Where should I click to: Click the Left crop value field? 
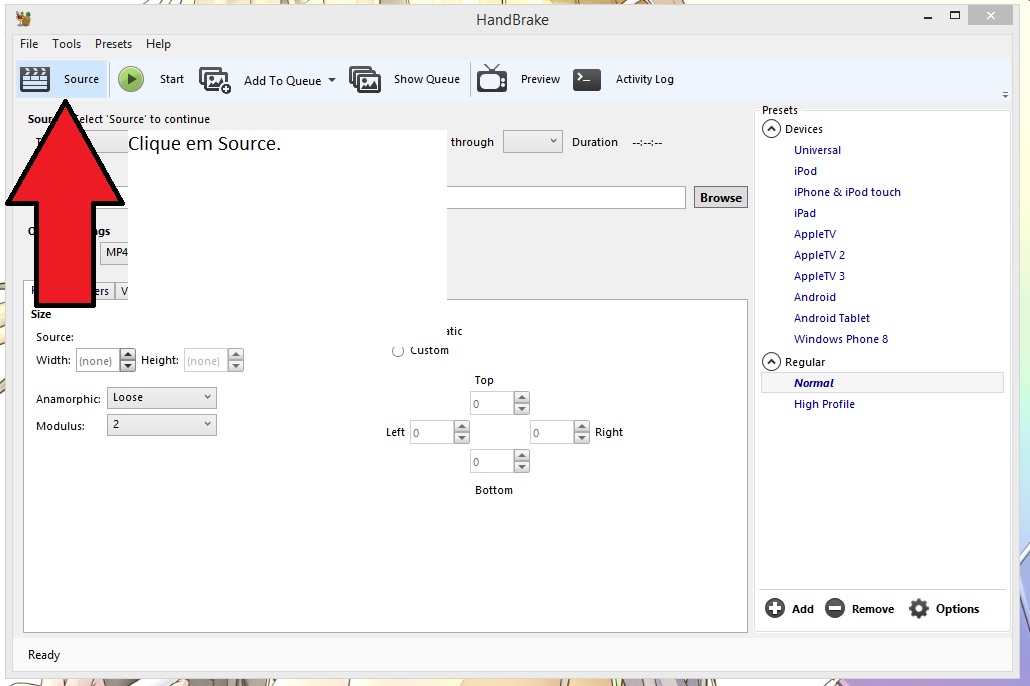(432, 432)
